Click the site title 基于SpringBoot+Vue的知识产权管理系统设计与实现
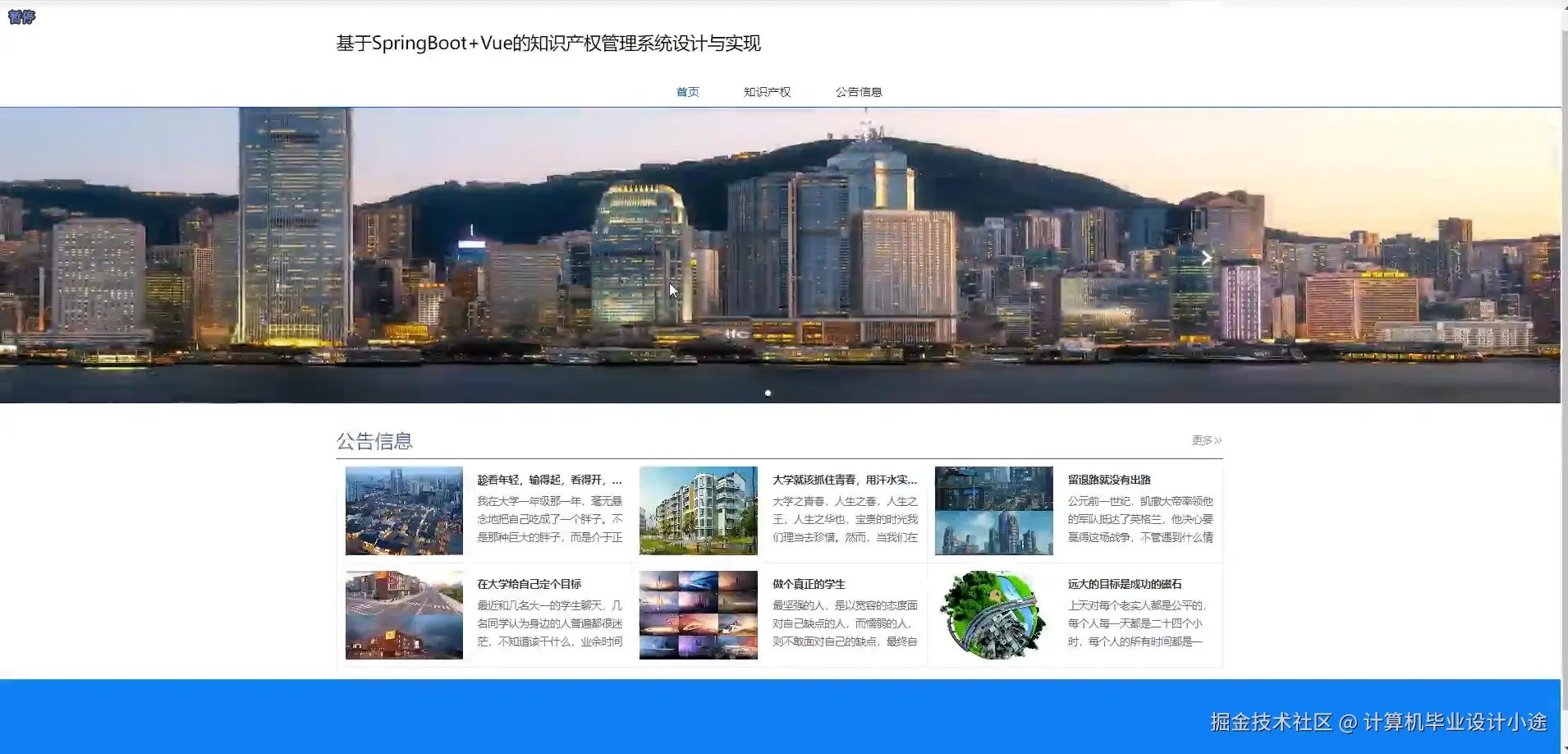This screenshot has width=1568, height=754. click(548, 44)
